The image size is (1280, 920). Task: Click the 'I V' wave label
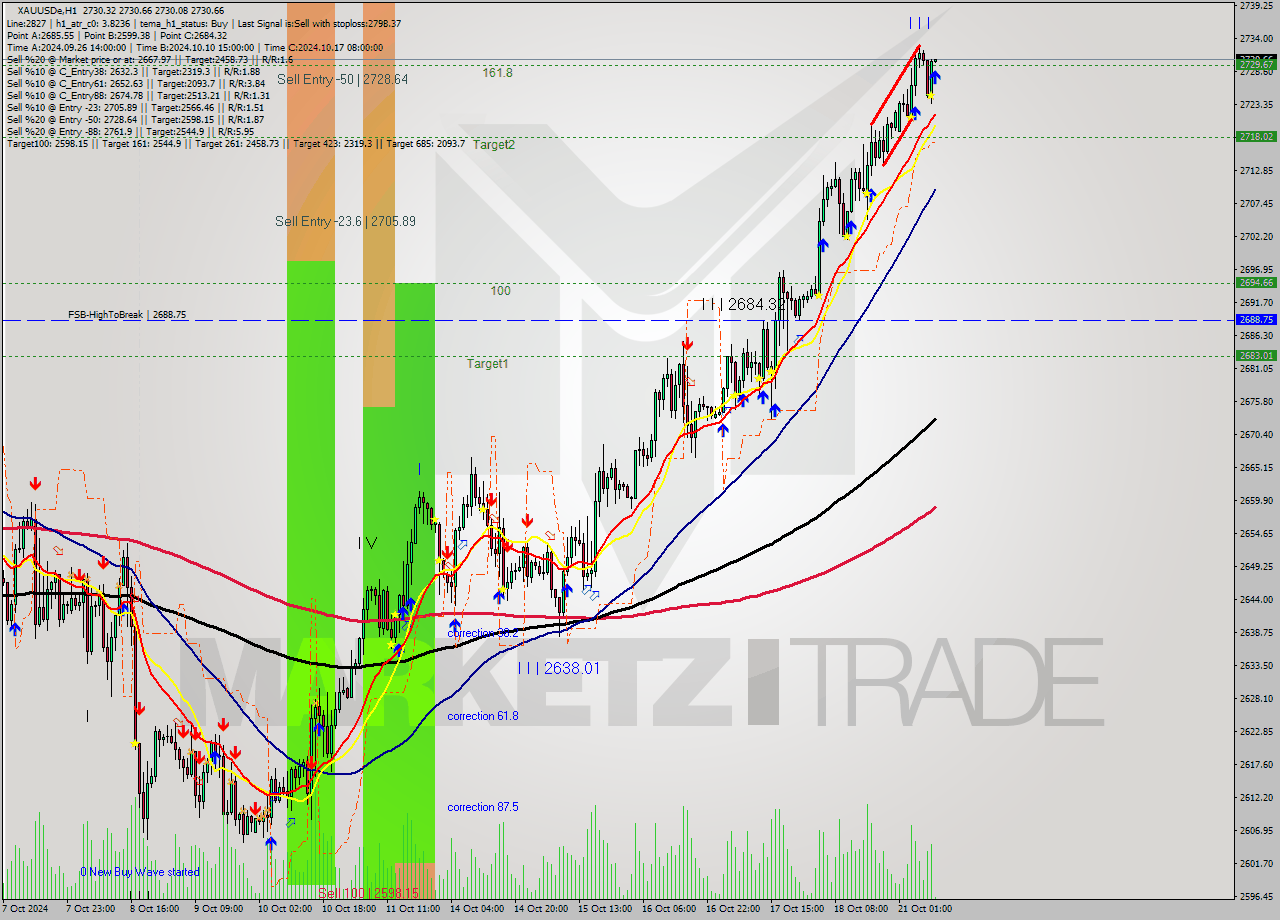coord(368,543)
